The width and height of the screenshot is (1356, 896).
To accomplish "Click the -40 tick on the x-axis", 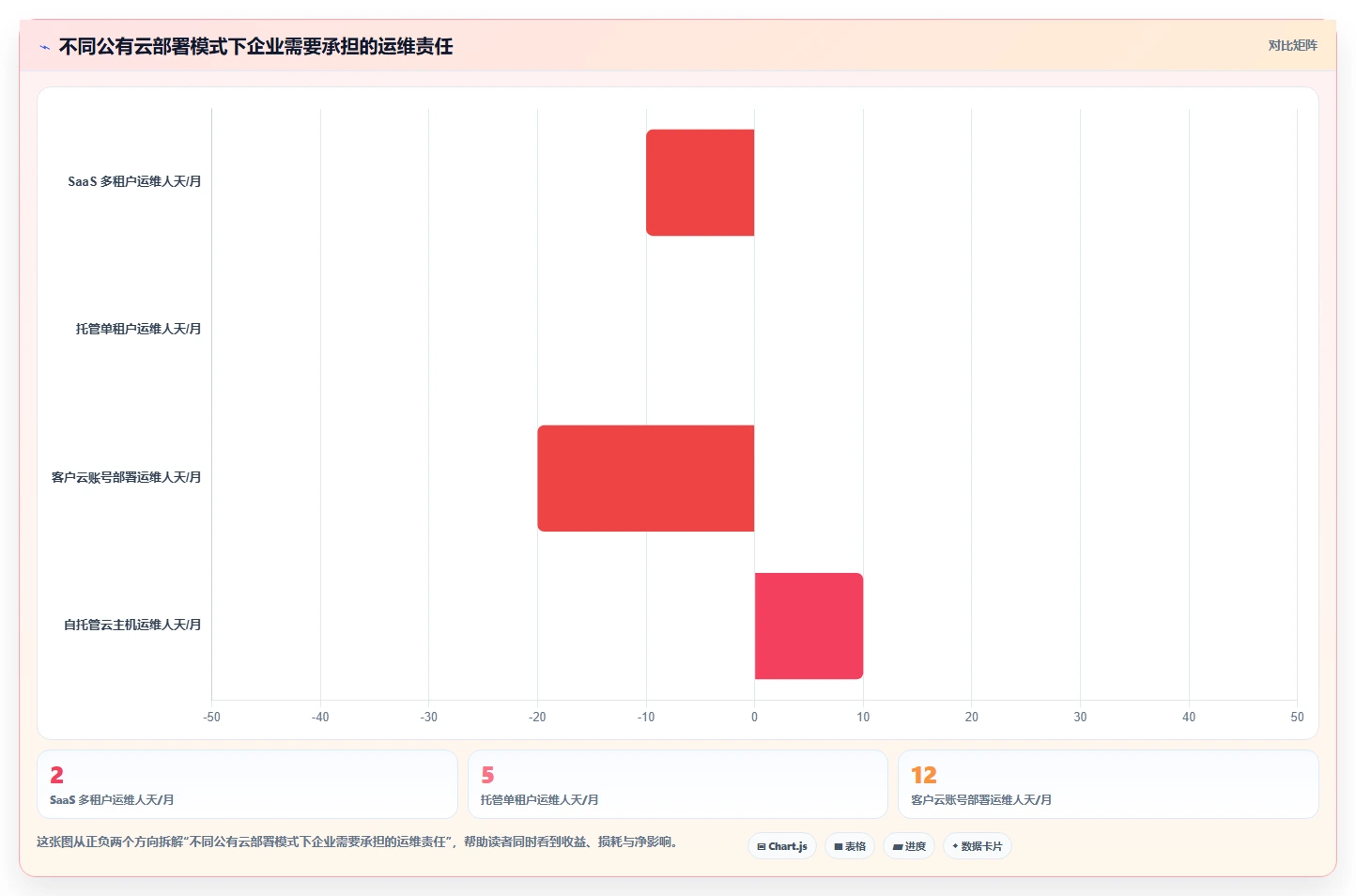I will [320, 717].
